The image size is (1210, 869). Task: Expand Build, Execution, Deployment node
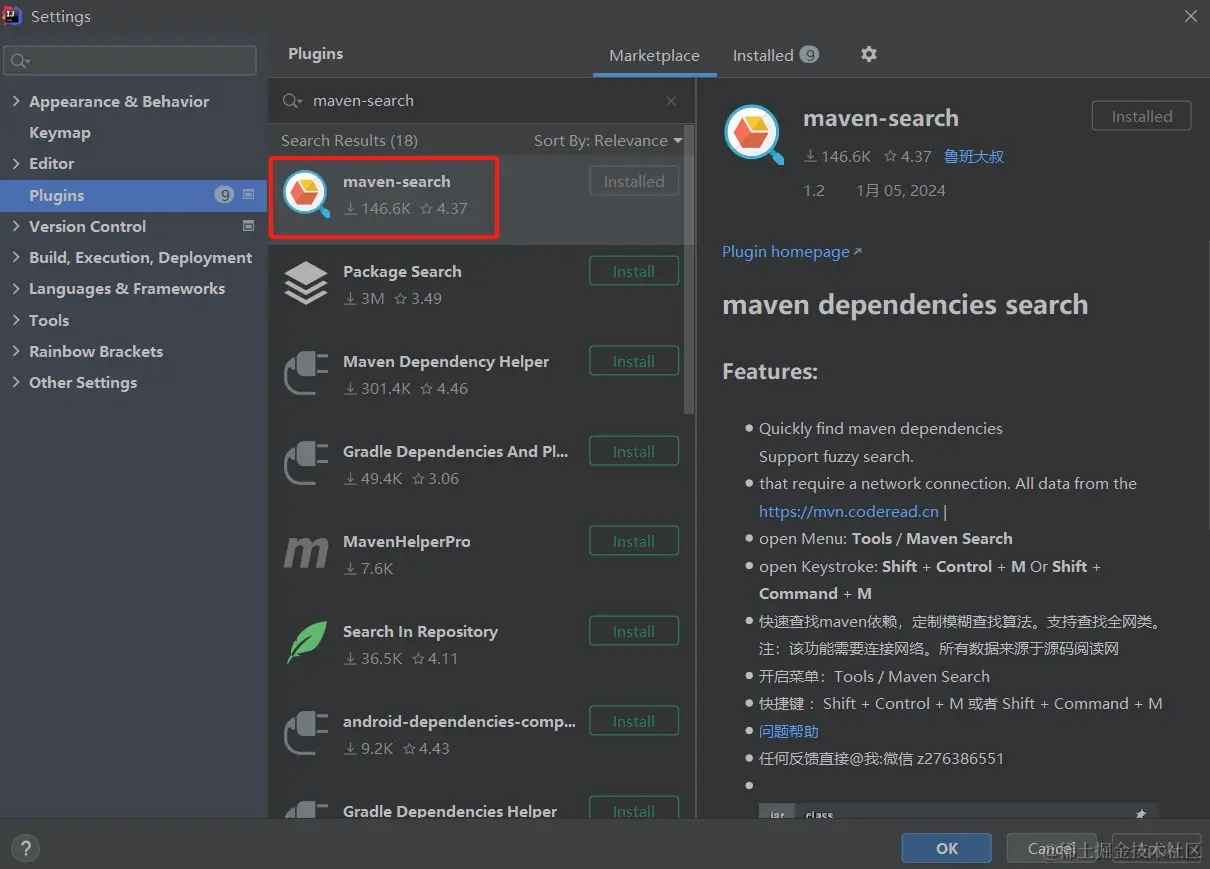click(x=16, y=257)
